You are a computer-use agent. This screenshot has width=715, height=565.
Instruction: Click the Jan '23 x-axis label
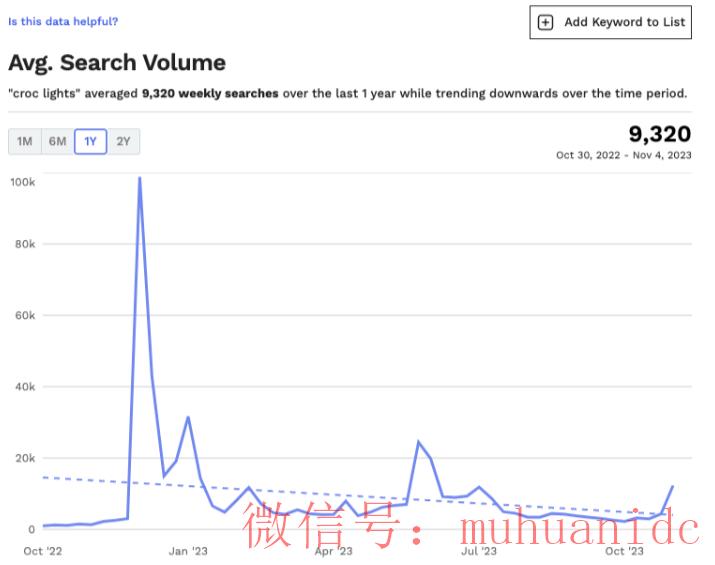tap(188, 551)
